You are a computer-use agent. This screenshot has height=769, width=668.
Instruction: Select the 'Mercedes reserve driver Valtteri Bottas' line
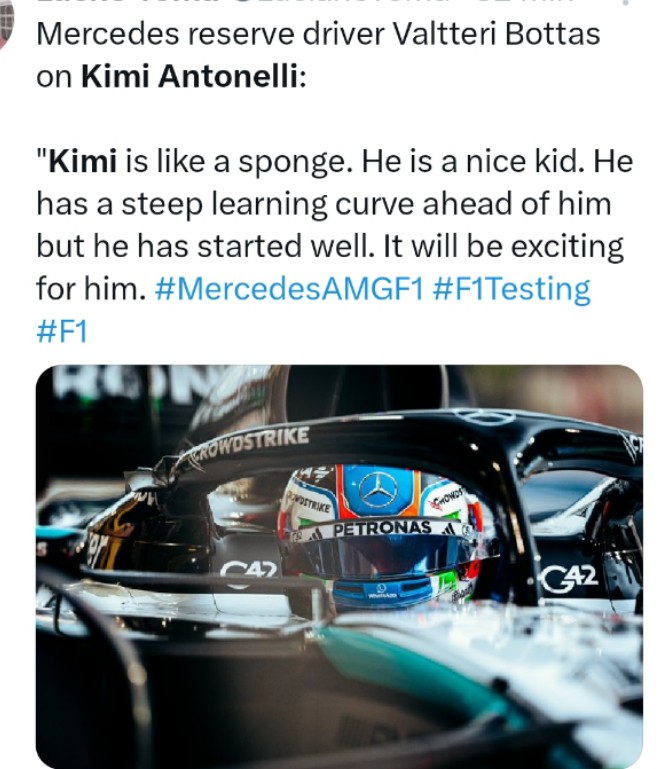tap(318, 34)
